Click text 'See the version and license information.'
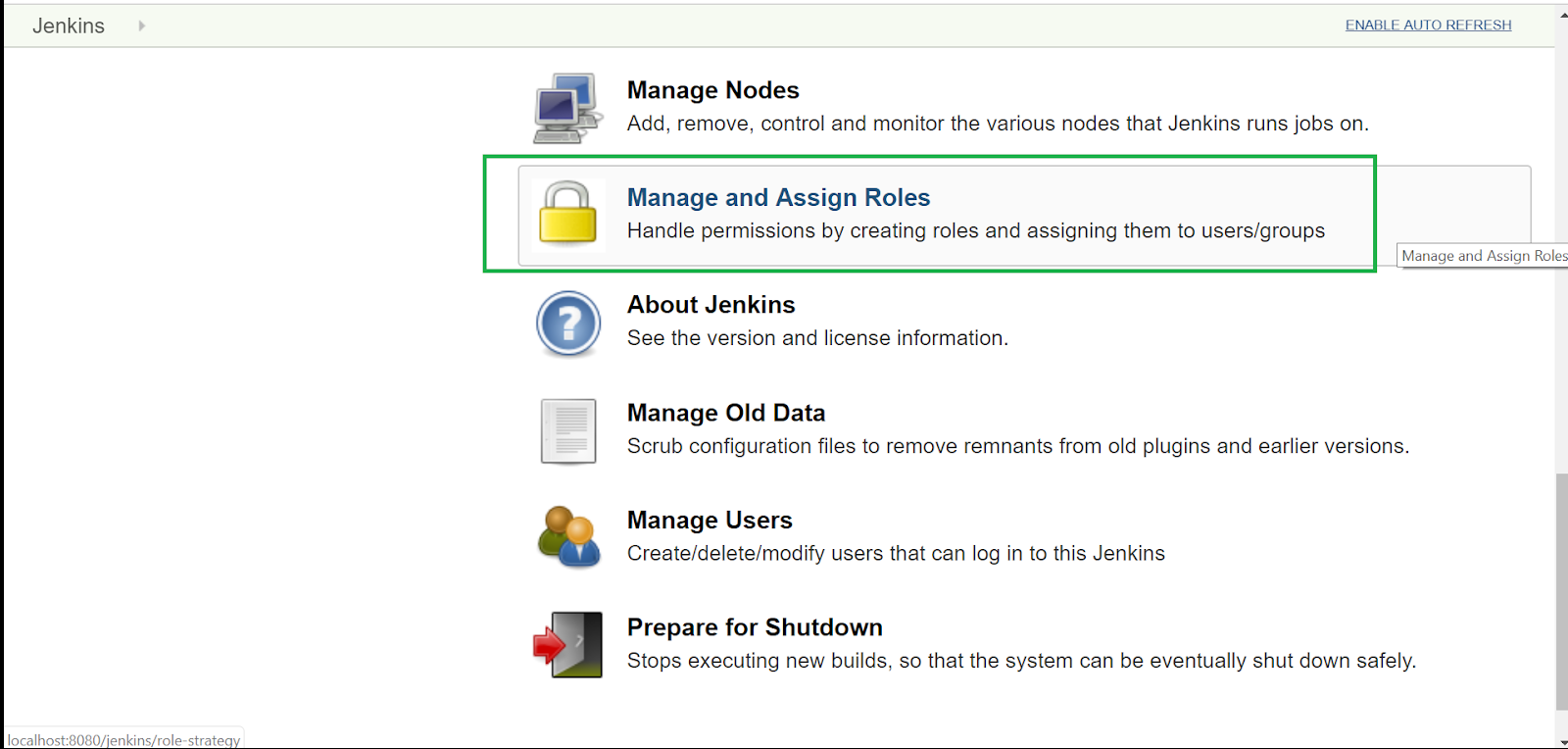Image resolution: width=1568 pixels, height=749 pixels. [x=817, y=338]
